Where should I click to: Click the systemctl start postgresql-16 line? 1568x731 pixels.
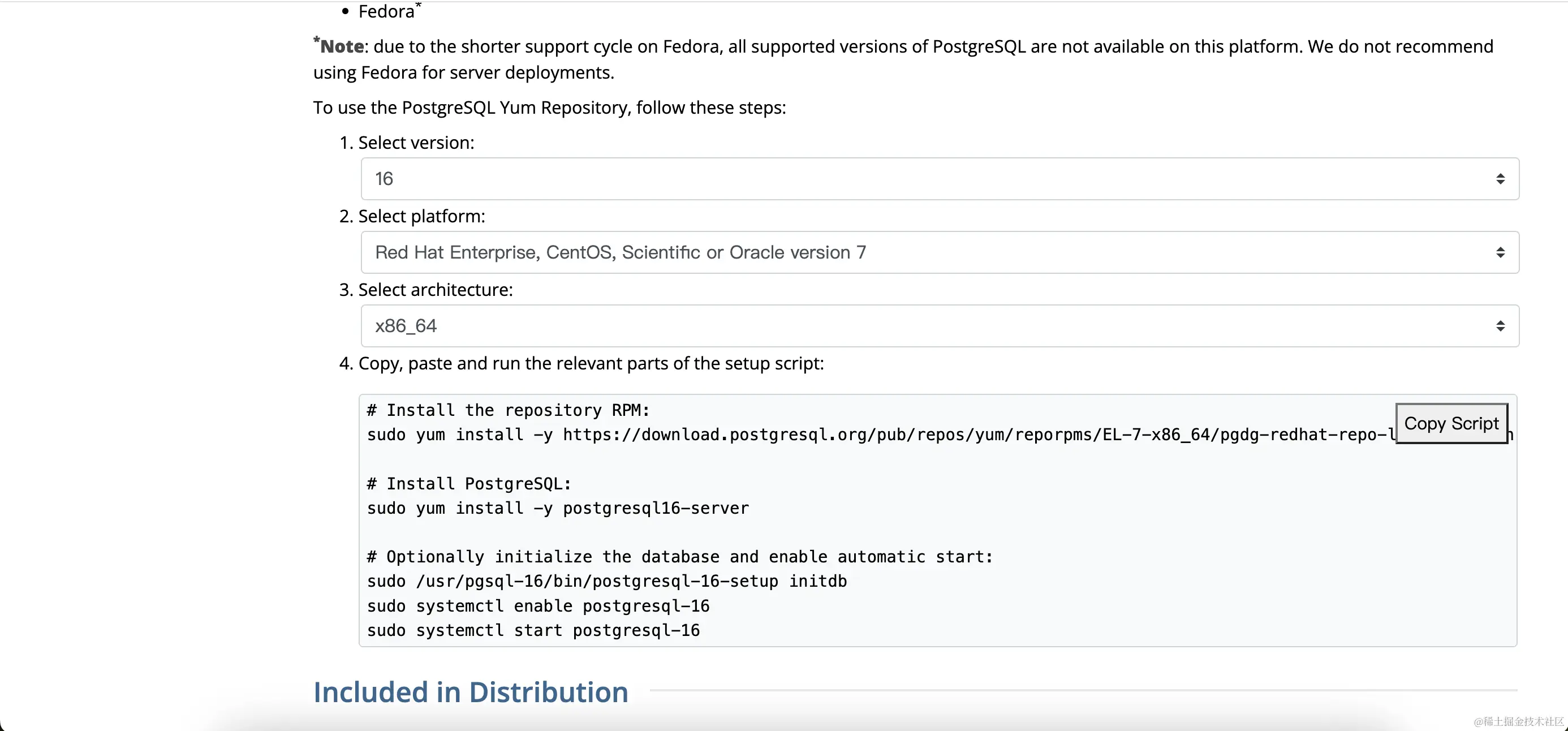[533, 630]
